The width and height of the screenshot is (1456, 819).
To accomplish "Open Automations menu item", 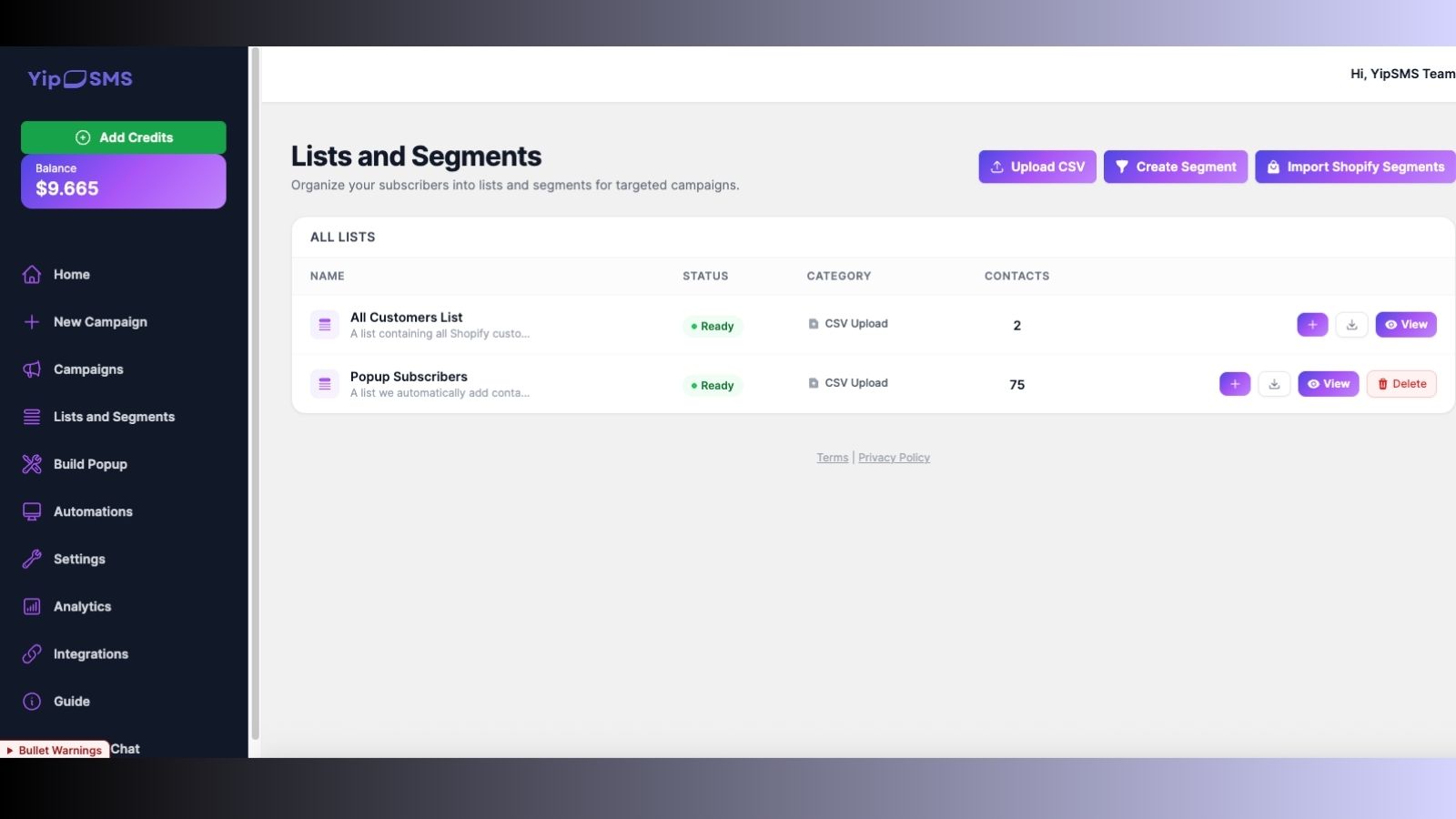I will (x=93, y=511).
